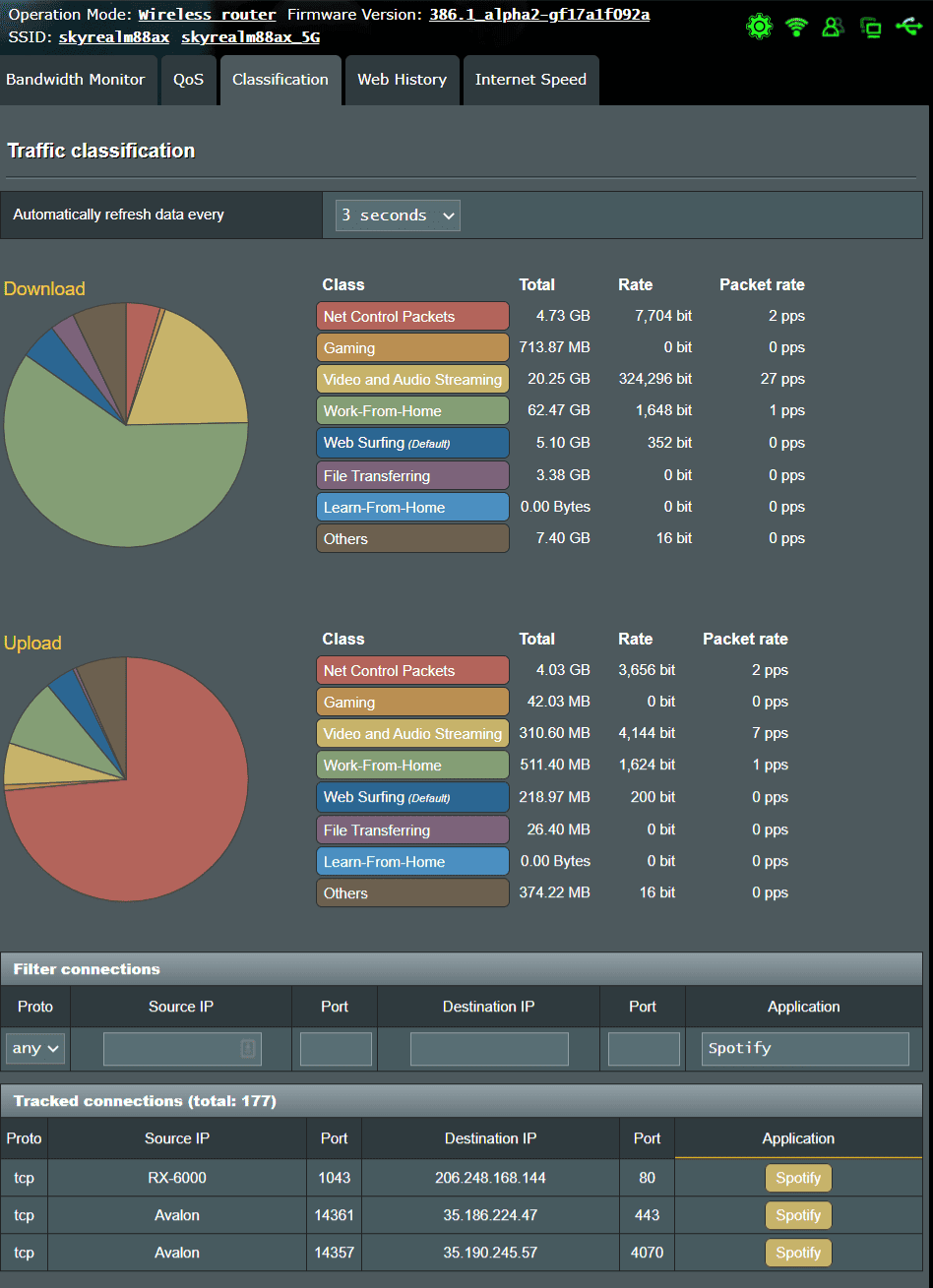
Task: Switch to the Web History tab
Action: click(402, 80)
